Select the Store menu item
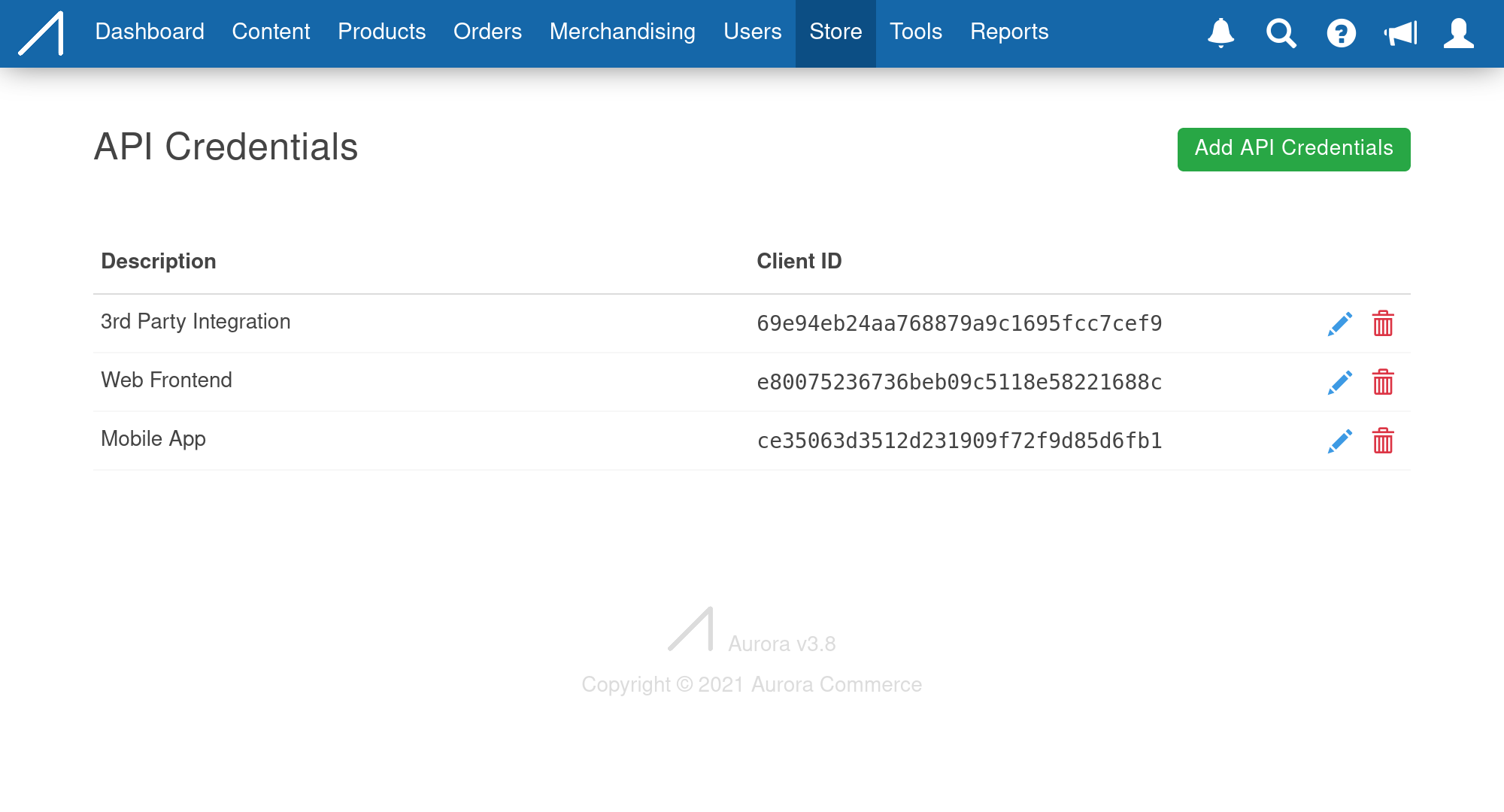 click(x=835, y=32)
